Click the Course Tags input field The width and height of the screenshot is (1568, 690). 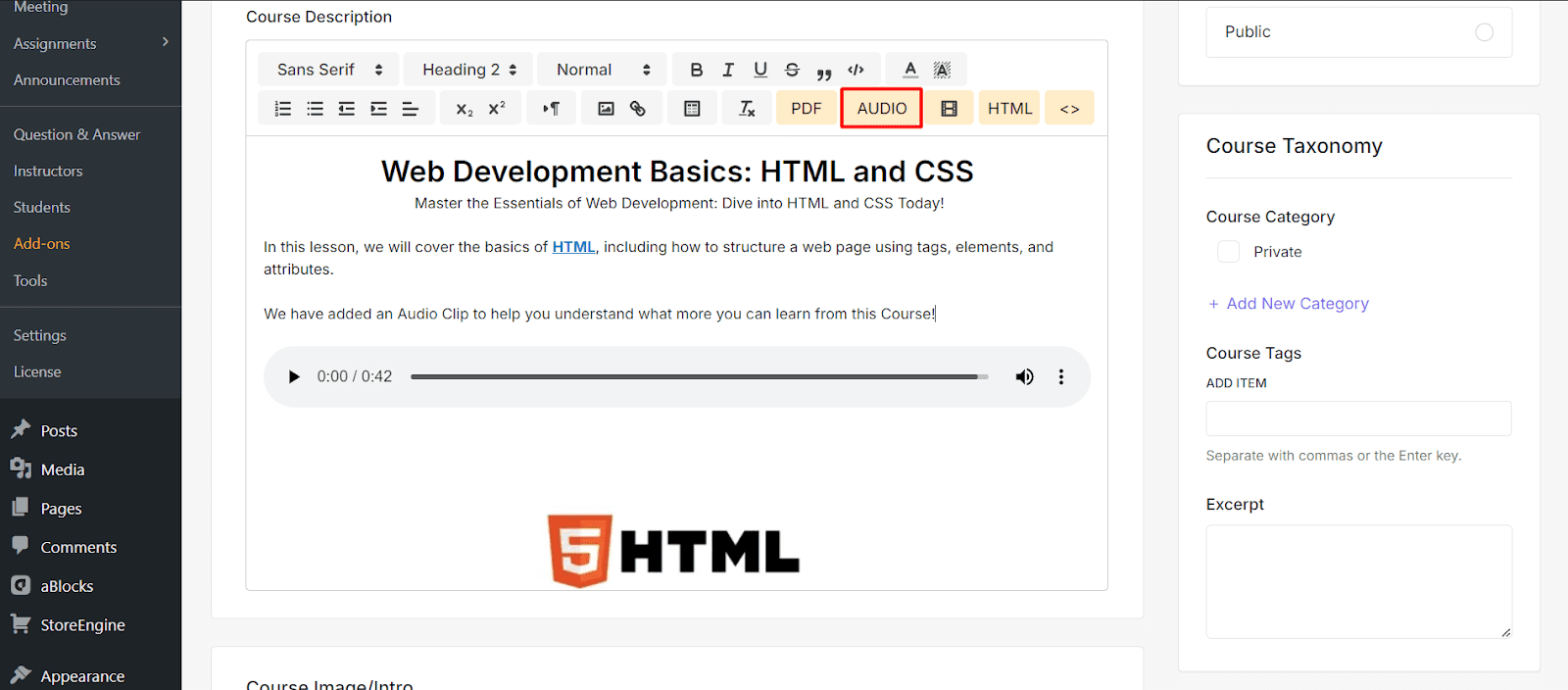click(x=1358, y=419)
